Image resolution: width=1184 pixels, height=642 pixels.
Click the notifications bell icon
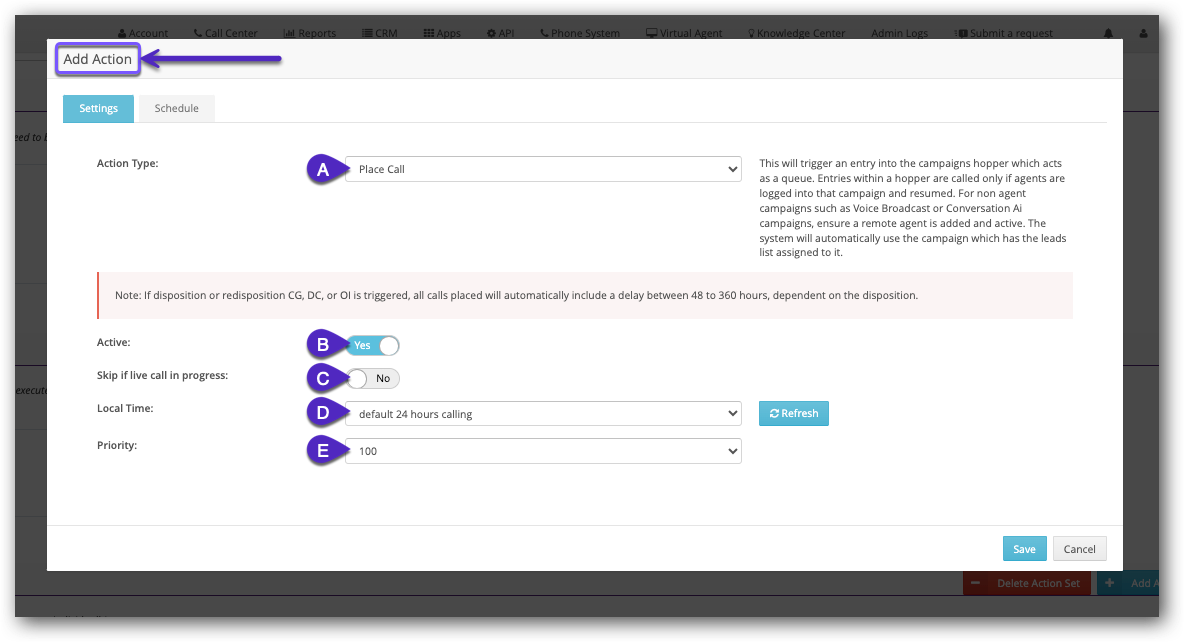1107,32
